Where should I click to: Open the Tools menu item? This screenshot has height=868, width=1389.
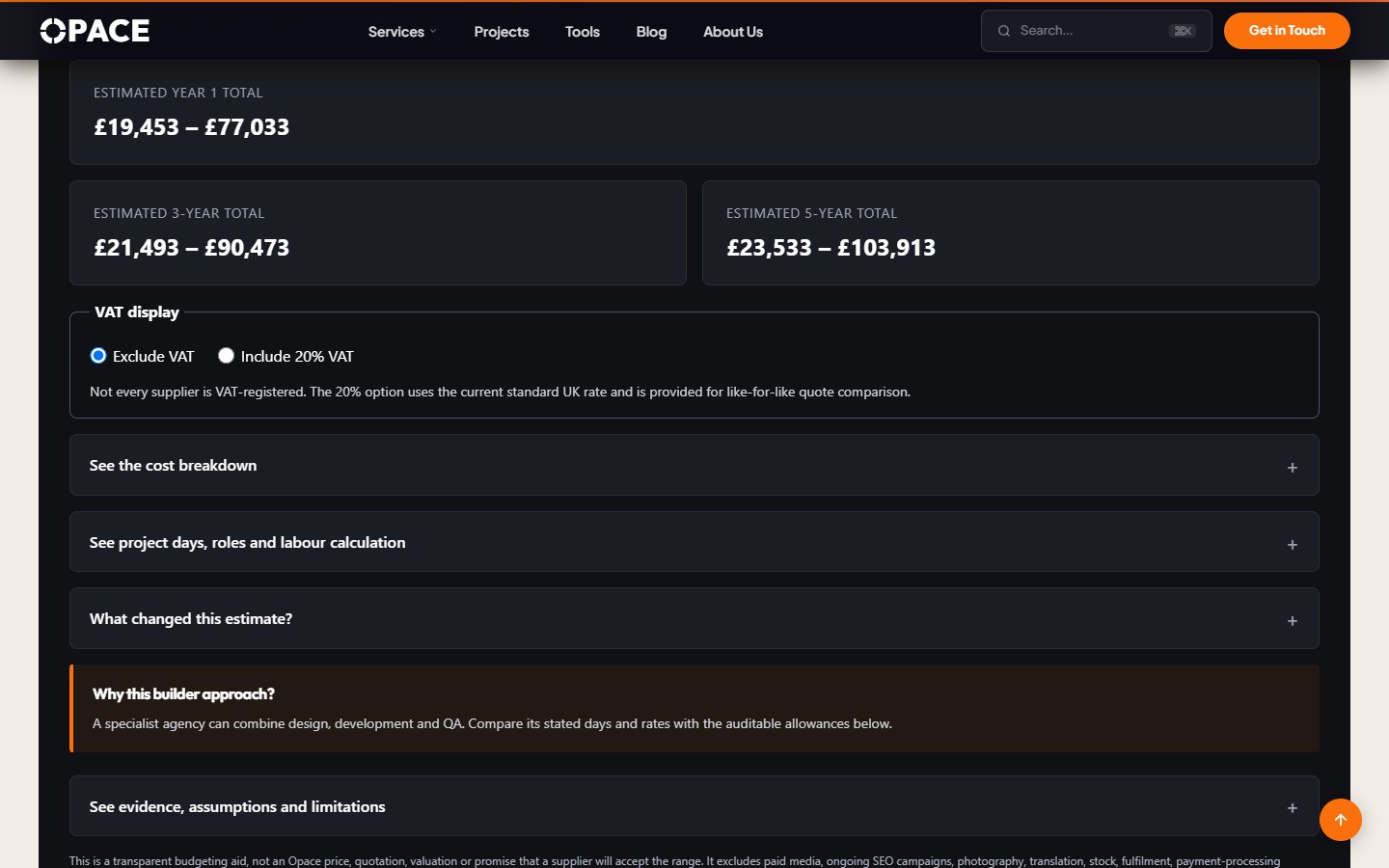coord(583,32)
